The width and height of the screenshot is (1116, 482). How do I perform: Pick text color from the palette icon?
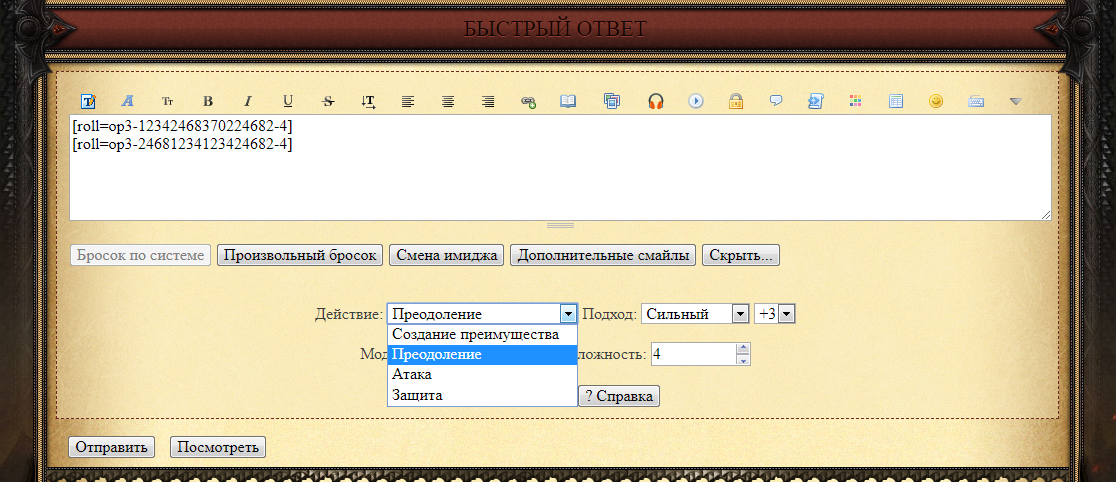pos(855,101)
